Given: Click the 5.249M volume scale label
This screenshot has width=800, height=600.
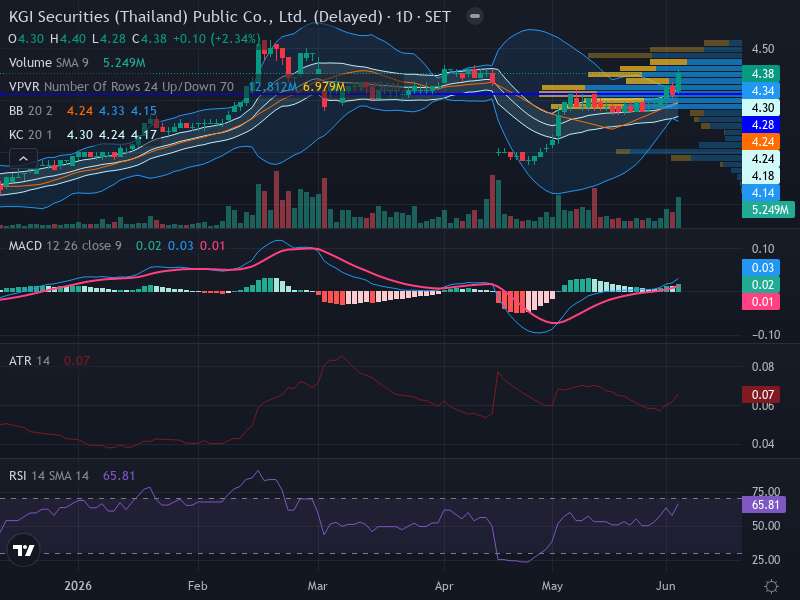Looking at the screenshot, I should [768, 210].
